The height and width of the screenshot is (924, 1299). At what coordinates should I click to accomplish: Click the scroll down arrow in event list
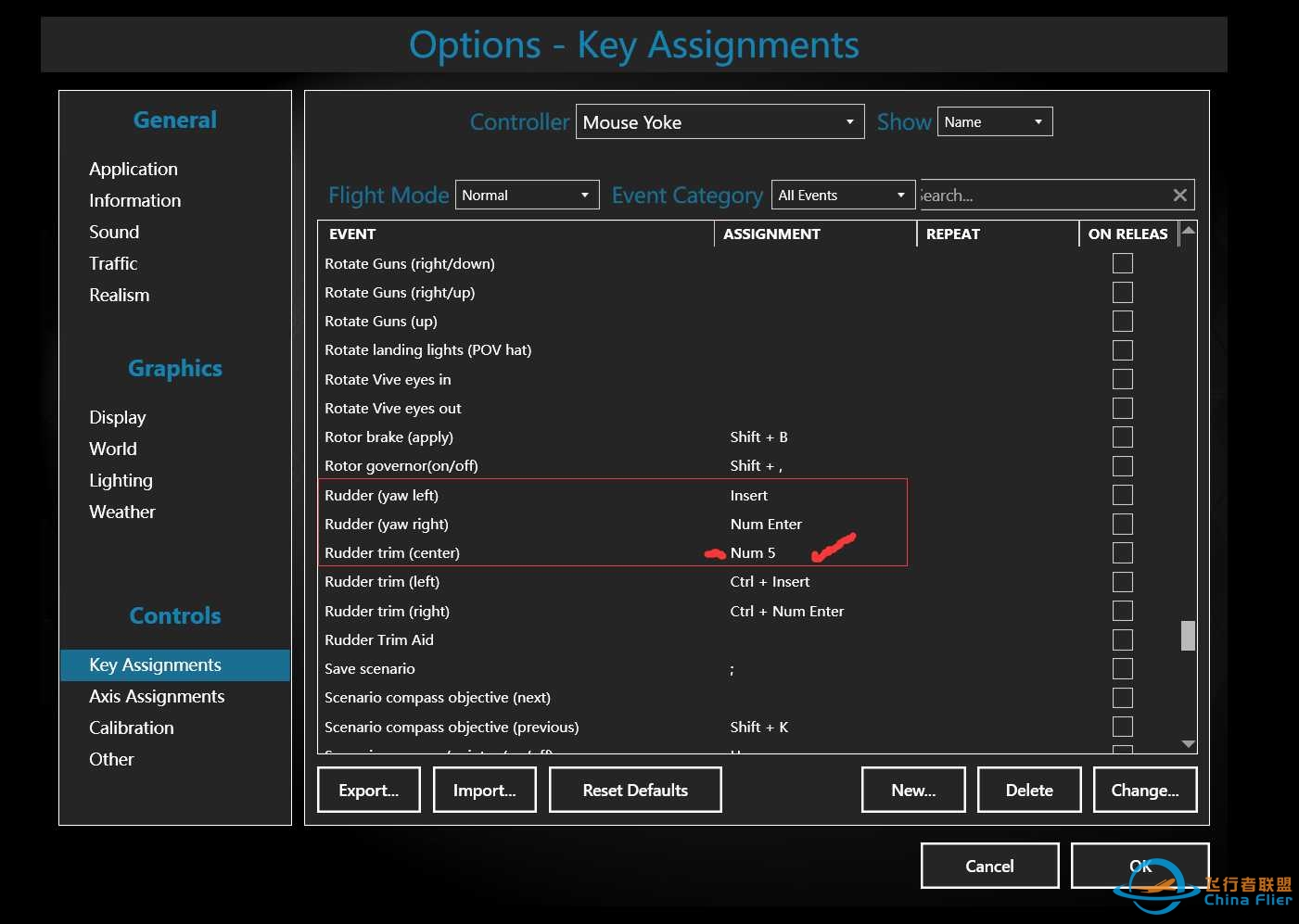tap(1188, 743)
